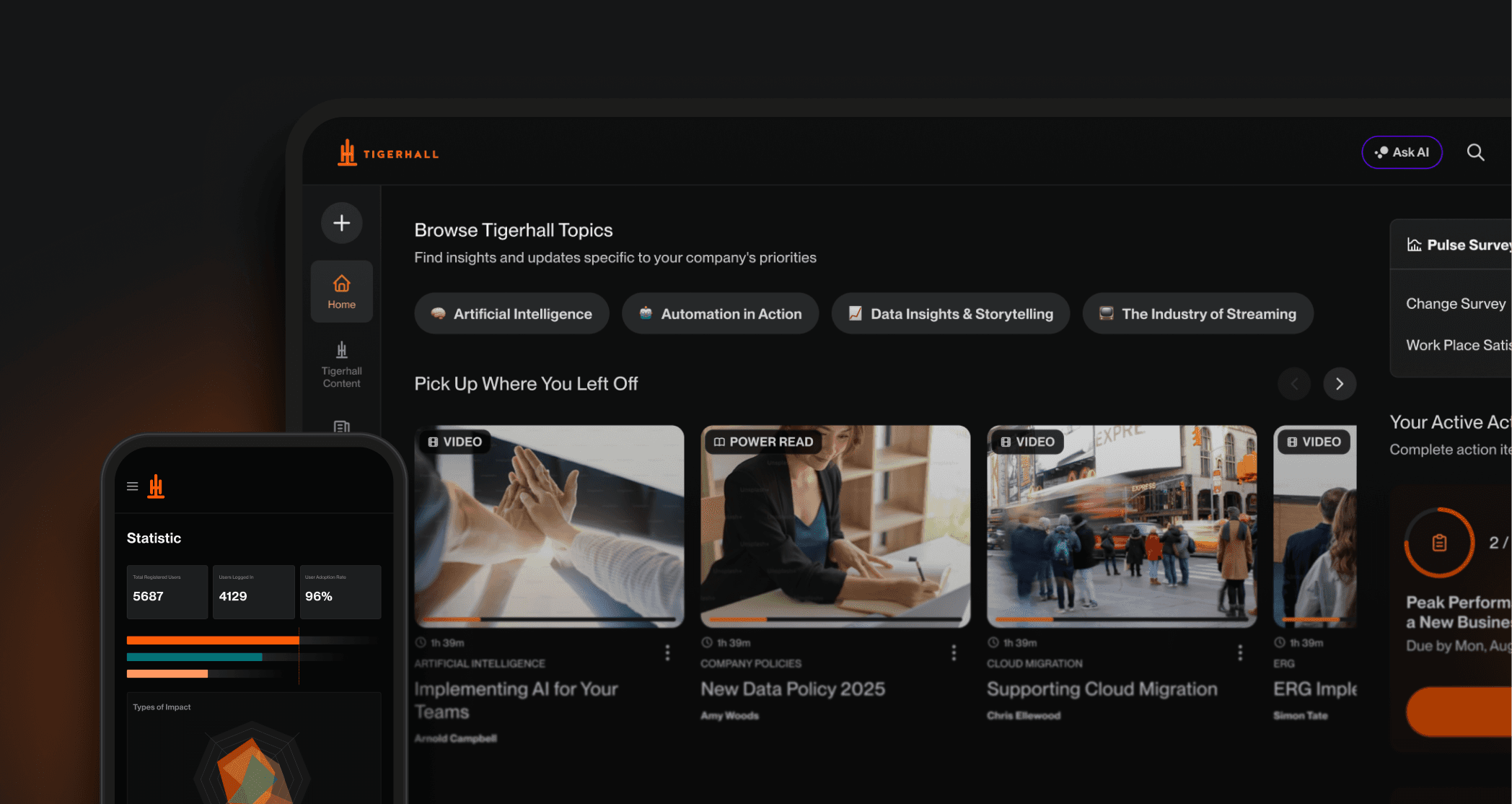Click the Tigerhall logo in header
The height and width of the screenshot is (804, 1512).
pyautogui.click(x=388, y=153)
